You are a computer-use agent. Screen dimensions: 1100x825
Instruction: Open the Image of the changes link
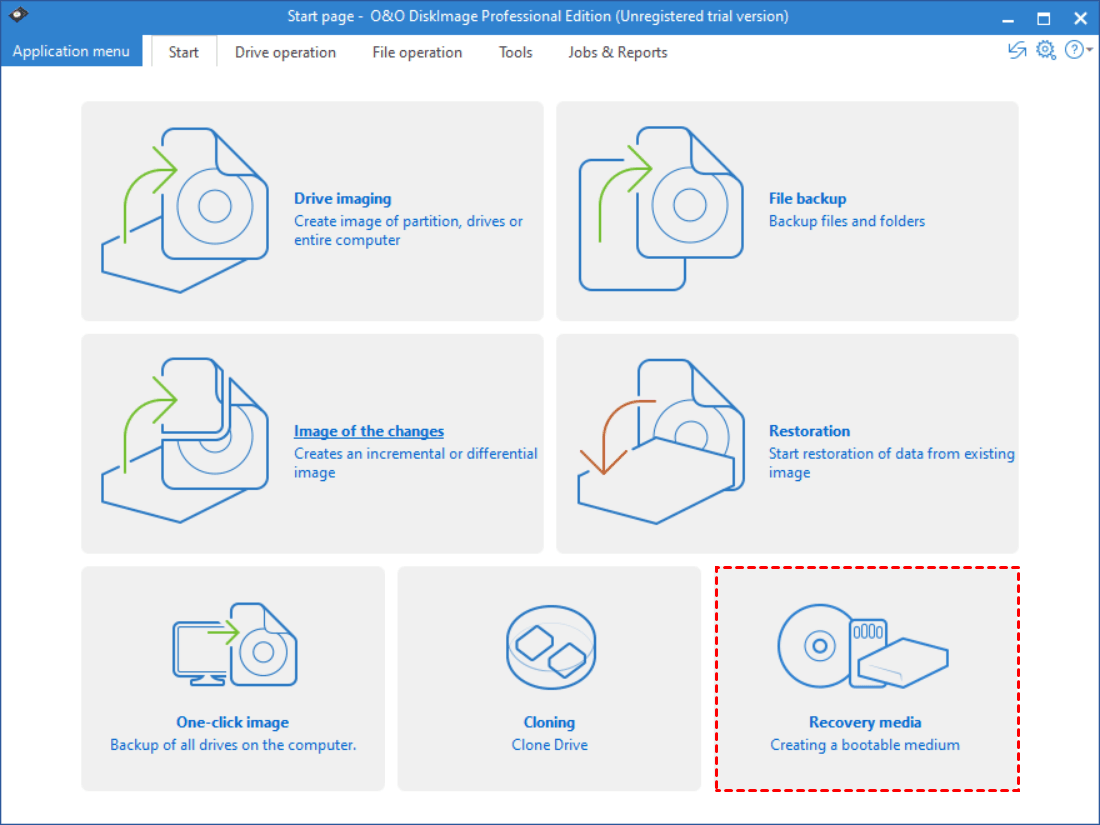point(369,431)
